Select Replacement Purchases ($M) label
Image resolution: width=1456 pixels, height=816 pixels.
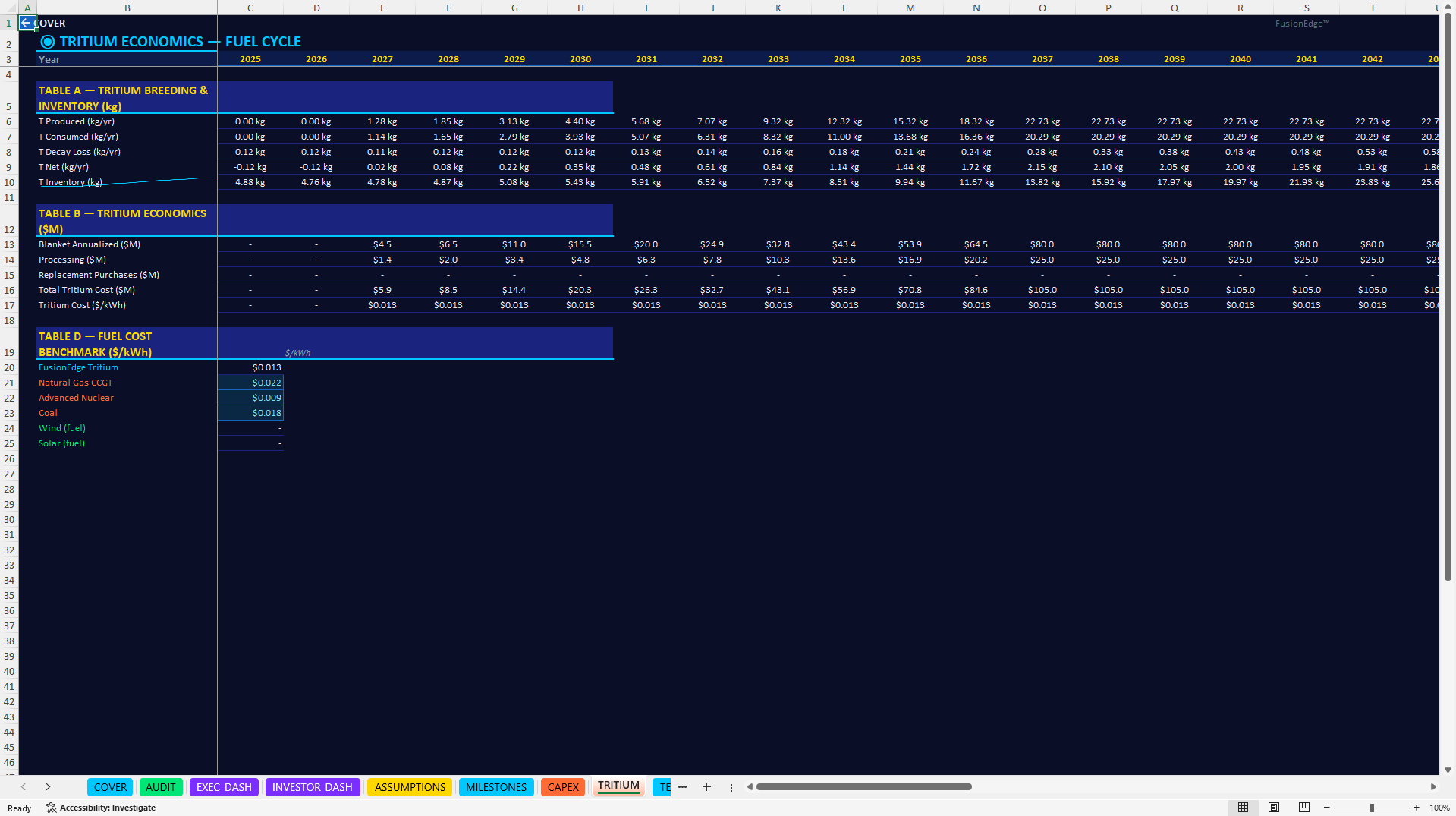point(127,275)
